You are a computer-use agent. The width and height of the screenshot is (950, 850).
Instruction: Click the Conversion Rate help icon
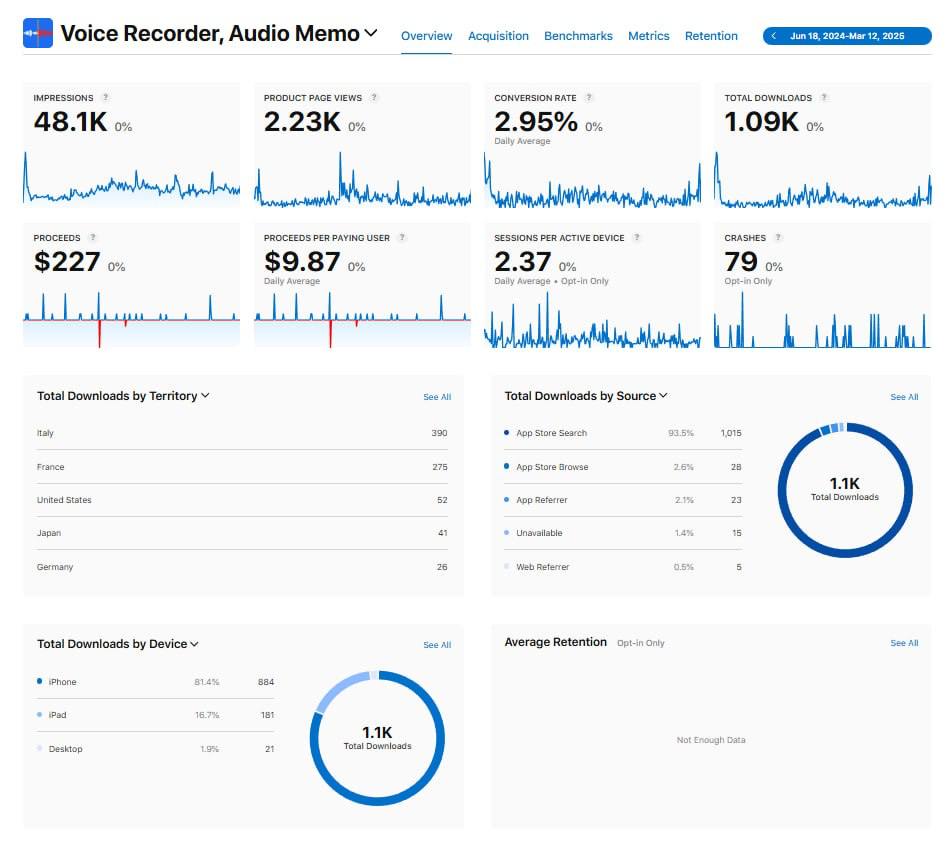(589, 98)
